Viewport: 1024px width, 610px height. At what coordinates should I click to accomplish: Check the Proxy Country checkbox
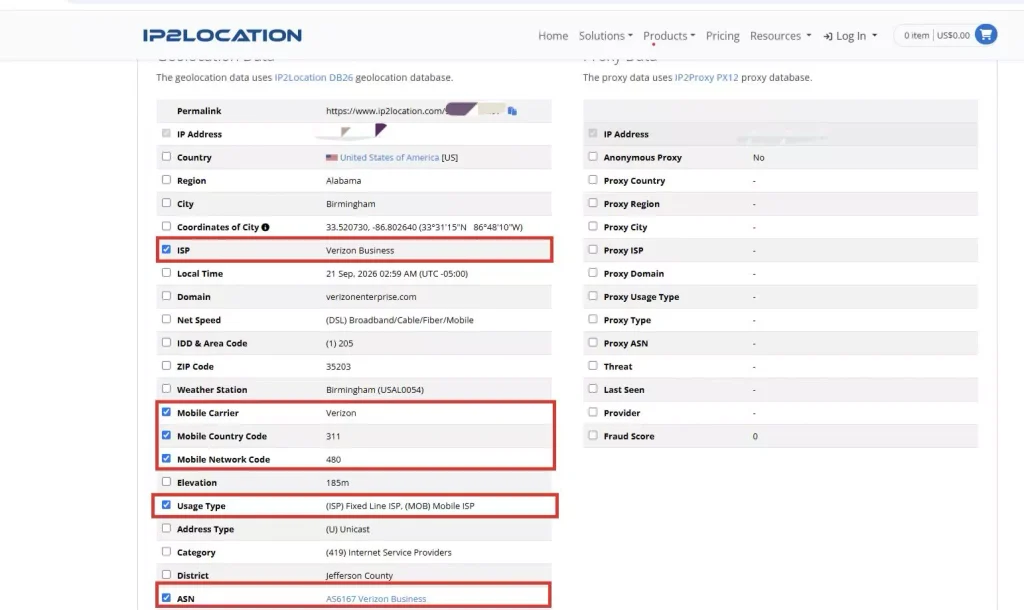tap(593, 180)
